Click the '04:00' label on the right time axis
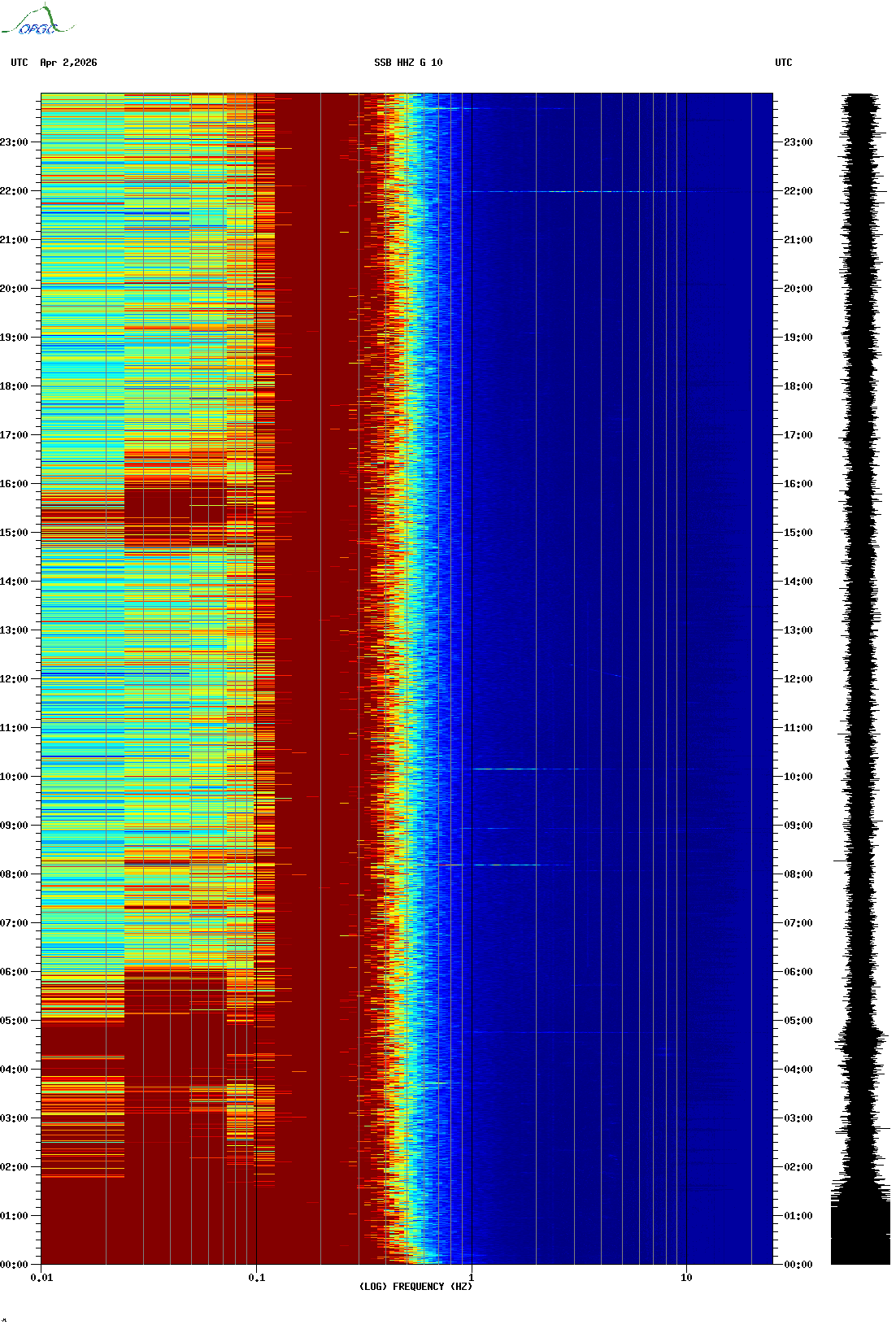Viewport: 896px width, 1329px height. (x=798, y=1070)
